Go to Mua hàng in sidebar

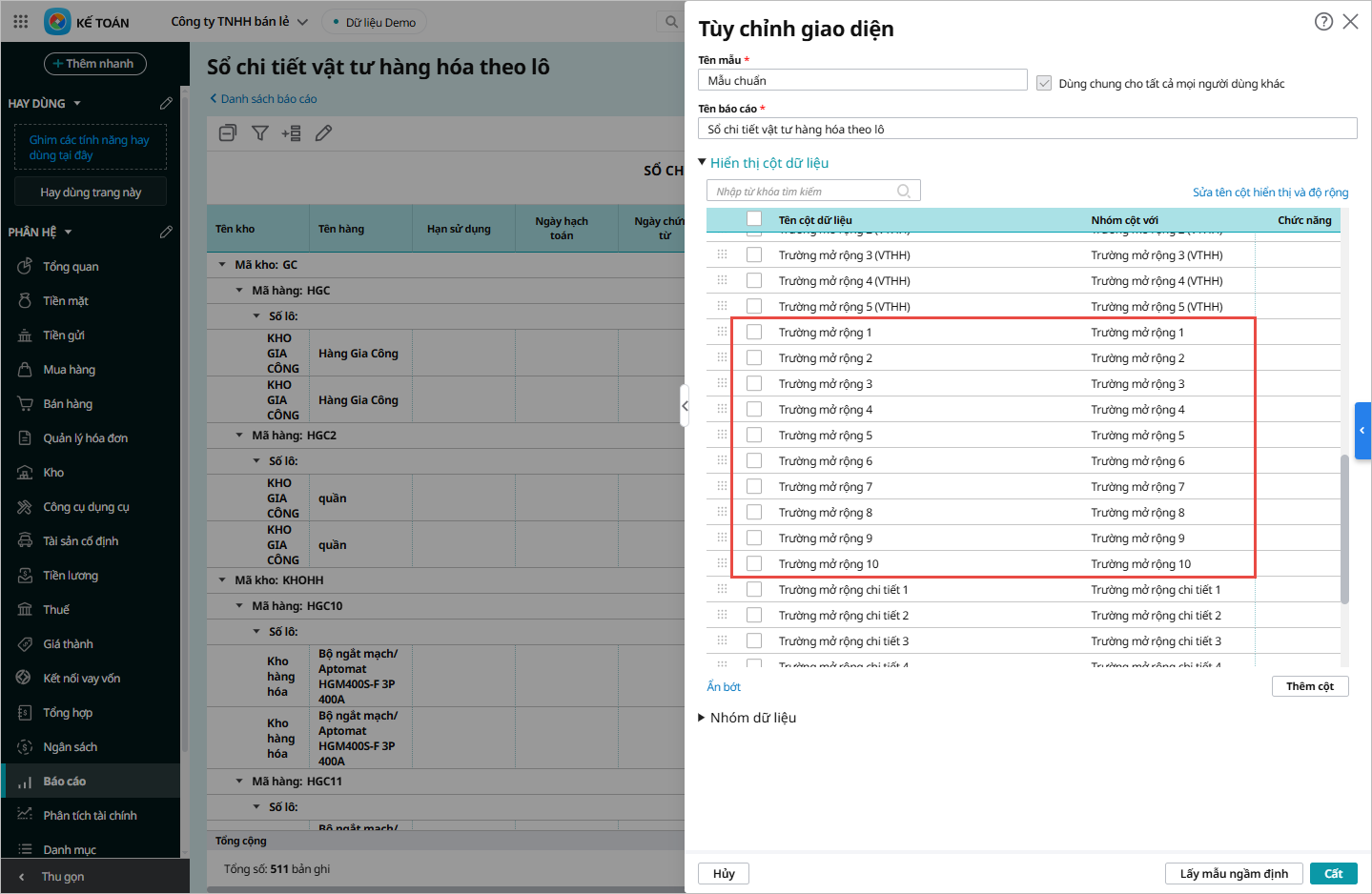[69, 370]
